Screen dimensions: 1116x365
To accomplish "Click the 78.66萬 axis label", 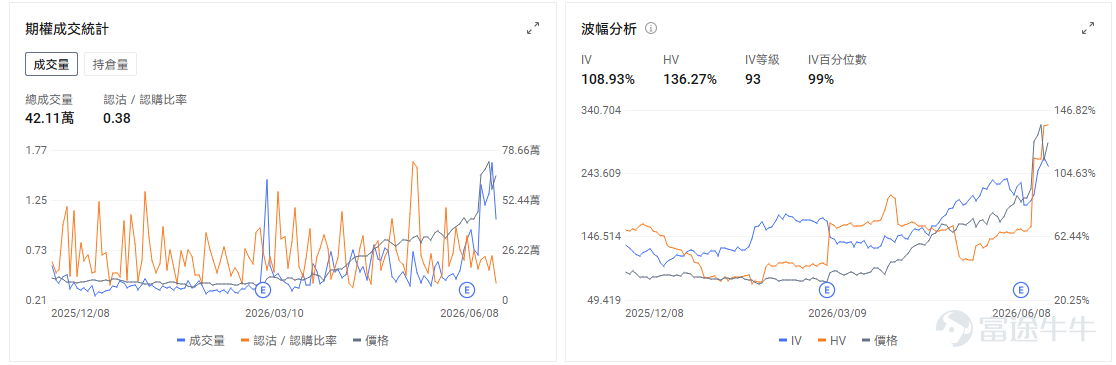I will (521, 150).
